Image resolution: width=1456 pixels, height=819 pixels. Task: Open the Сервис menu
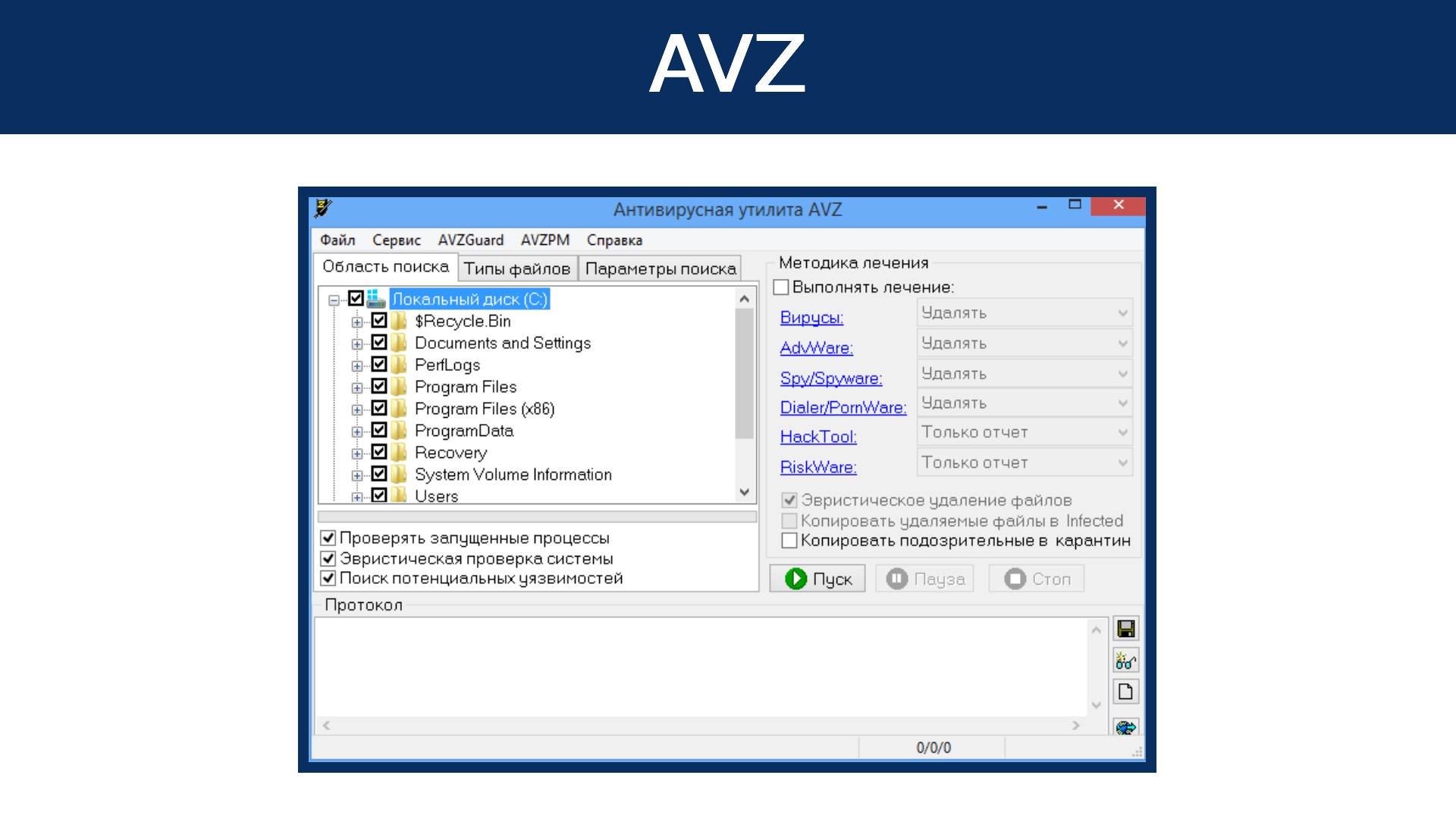click(x=397, y=240)
